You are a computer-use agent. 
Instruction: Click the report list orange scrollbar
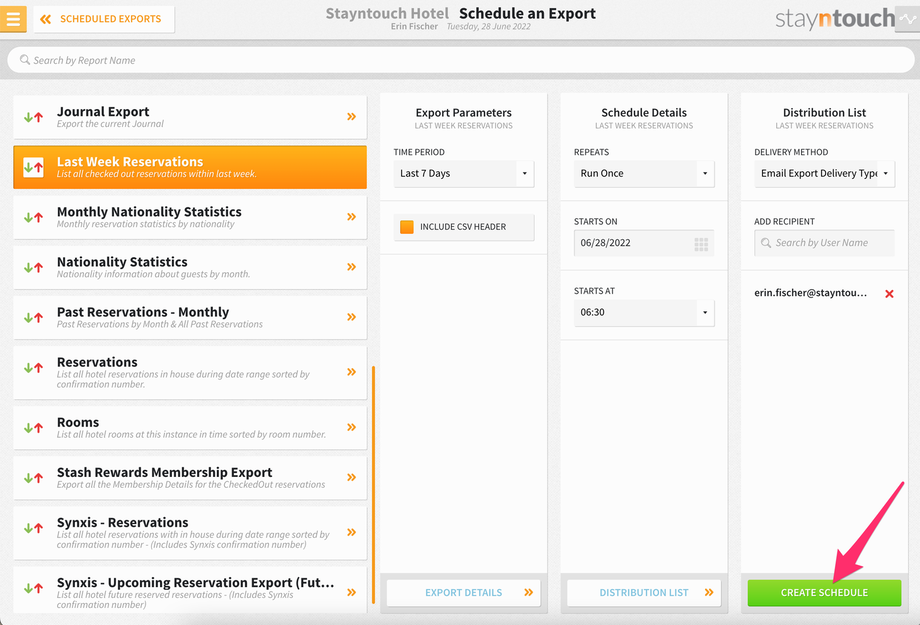coord(373,485)
